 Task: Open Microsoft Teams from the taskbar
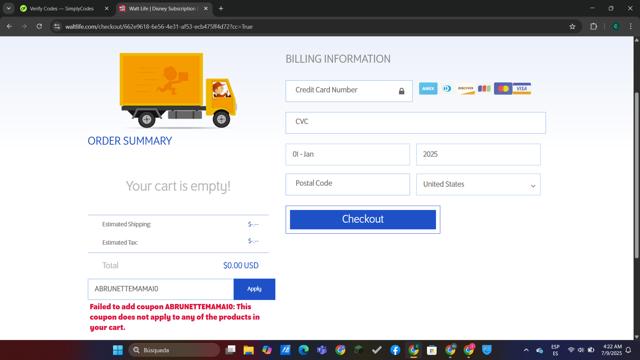(x=322, y=350)
